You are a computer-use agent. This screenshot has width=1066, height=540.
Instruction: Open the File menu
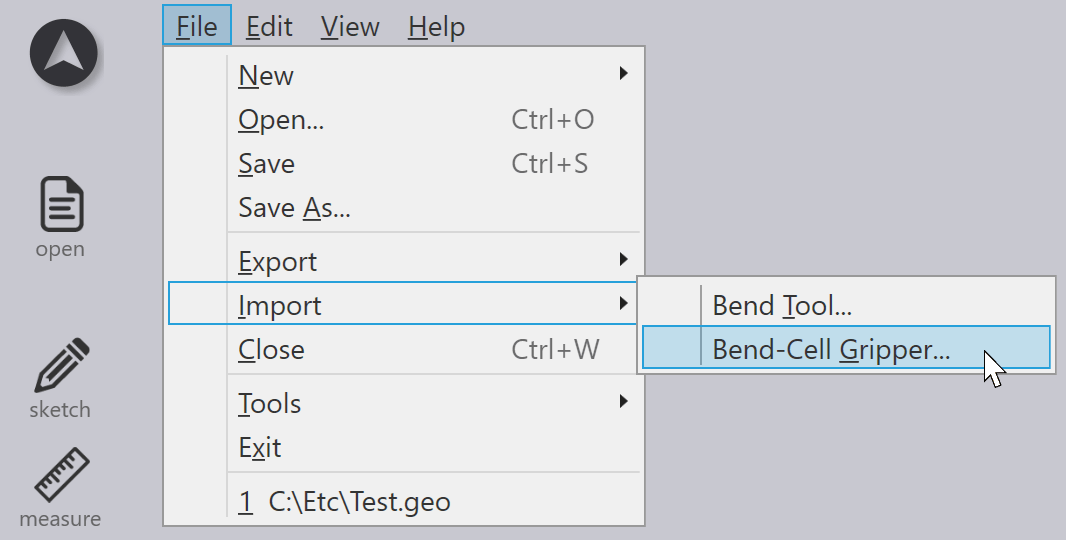click(197, 26)
